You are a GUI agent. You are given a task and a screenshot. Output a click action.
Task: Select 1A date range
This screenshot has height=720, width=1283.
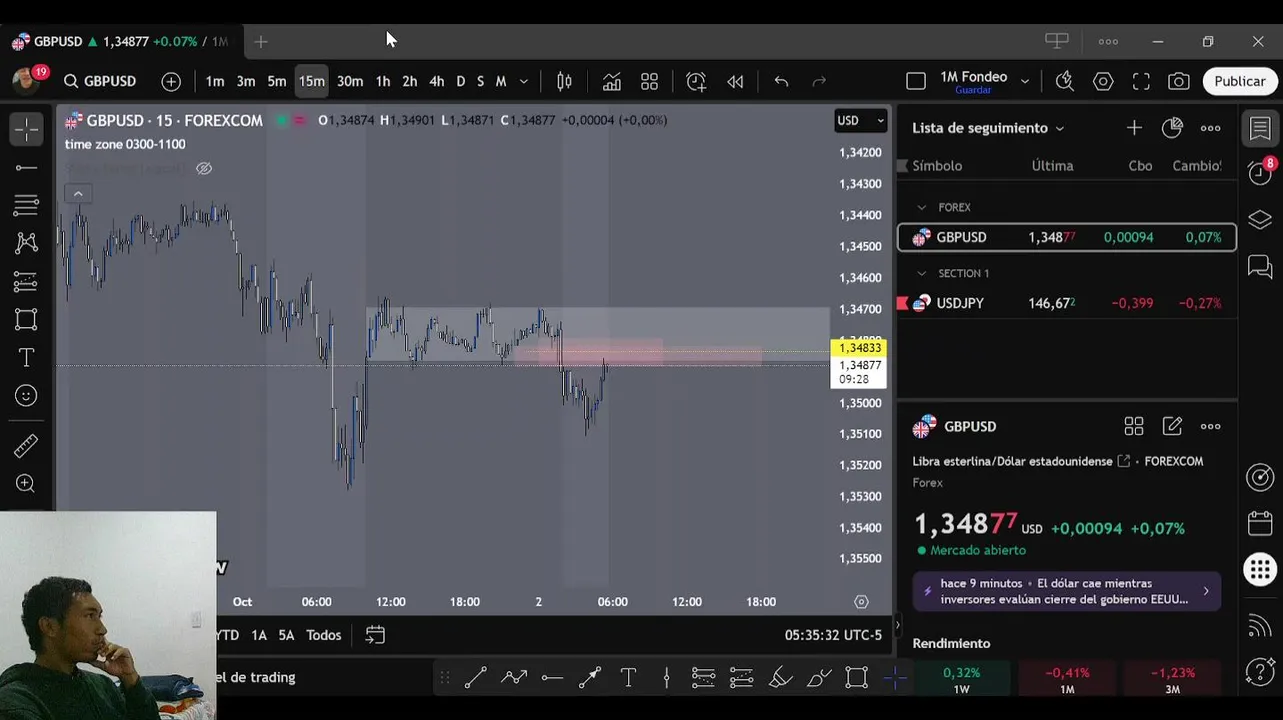(259, 635)
